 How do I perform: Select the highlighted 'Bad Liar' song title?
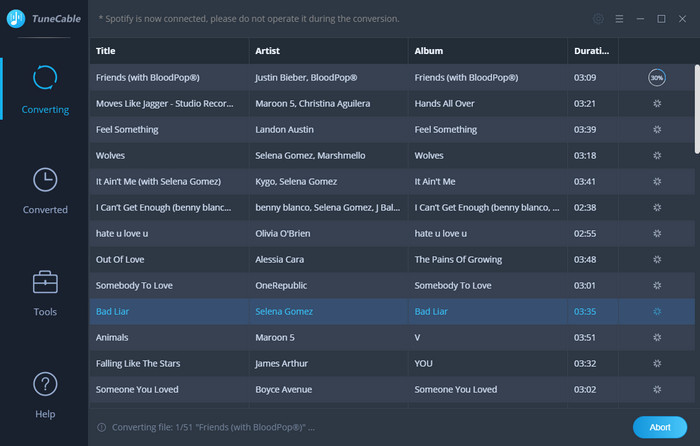[x=112, y=312]
